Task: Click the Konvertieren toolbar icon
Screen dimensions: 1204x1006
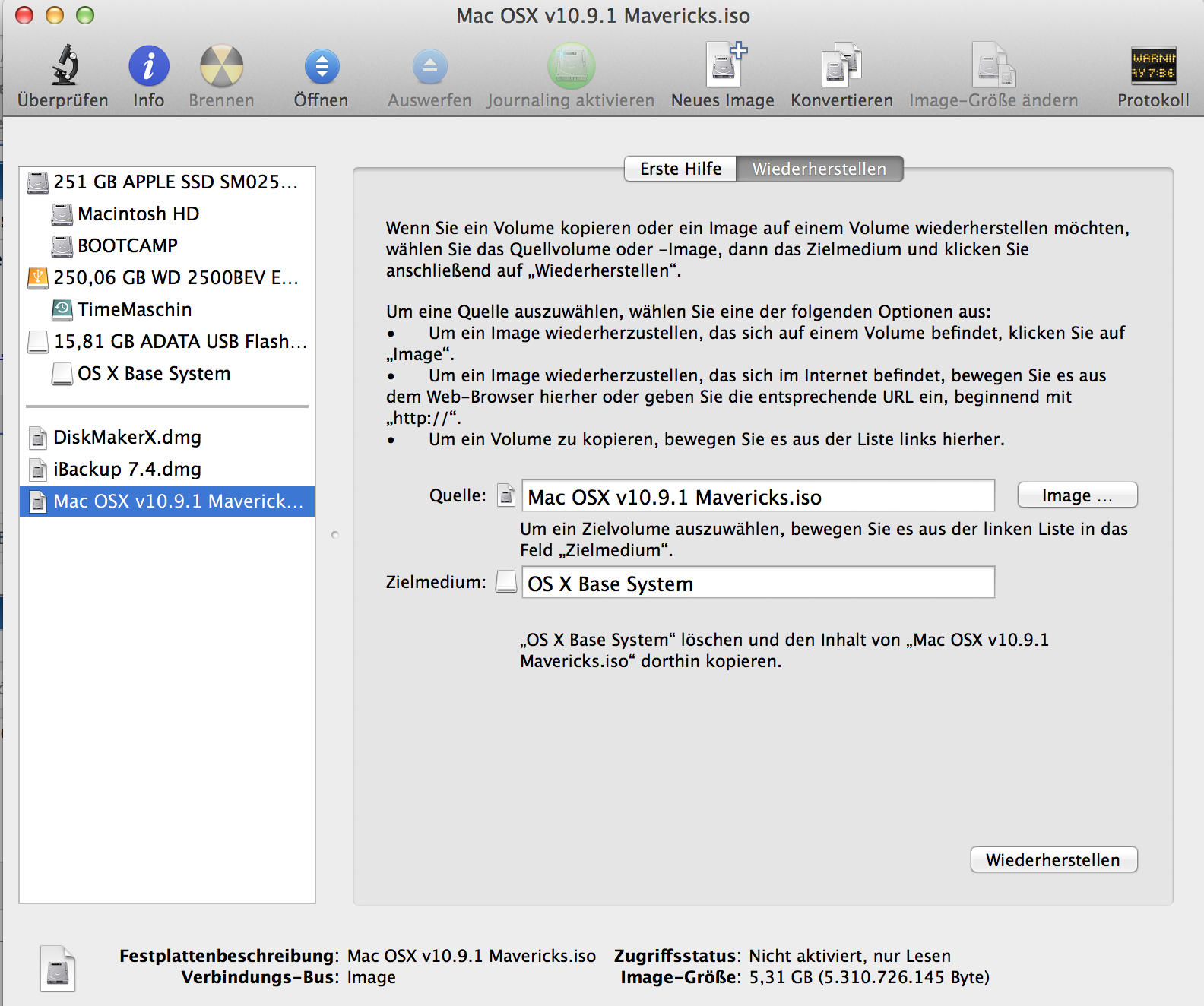Action: click(x=841, y=65)
